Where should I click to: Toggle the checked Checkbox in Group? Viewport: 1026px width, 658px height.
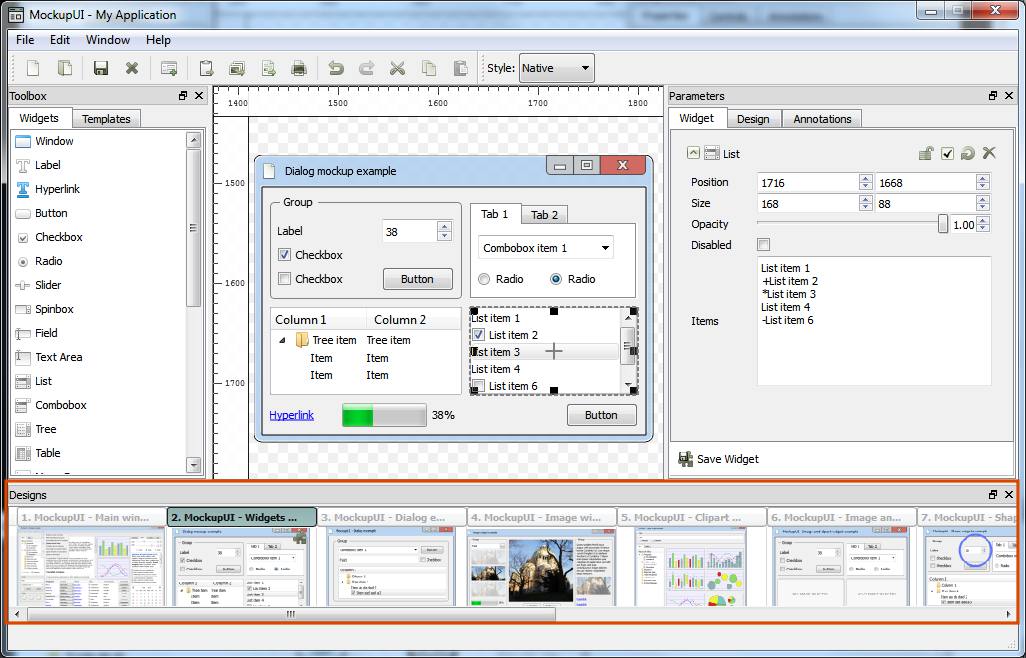click(x=284, y=255)
